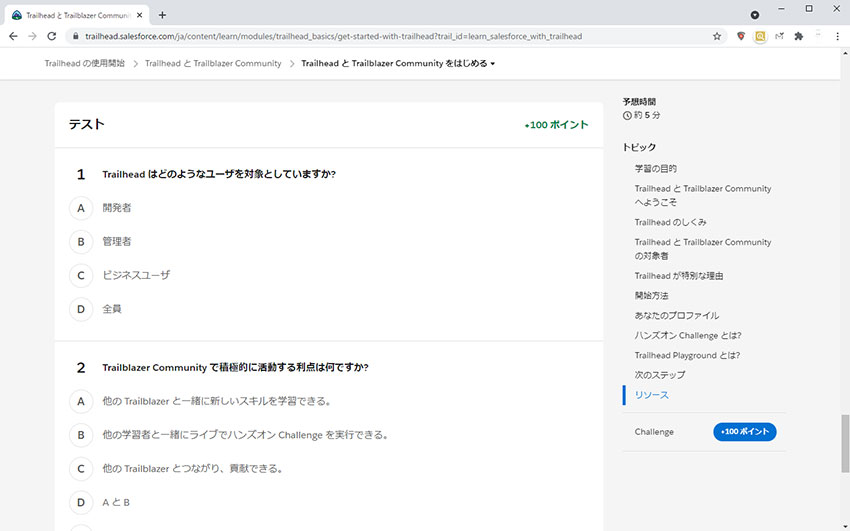Click the Trailhead tab favicon
The image size is (850, 531).
pyautogui.click(x=17, y=15)
